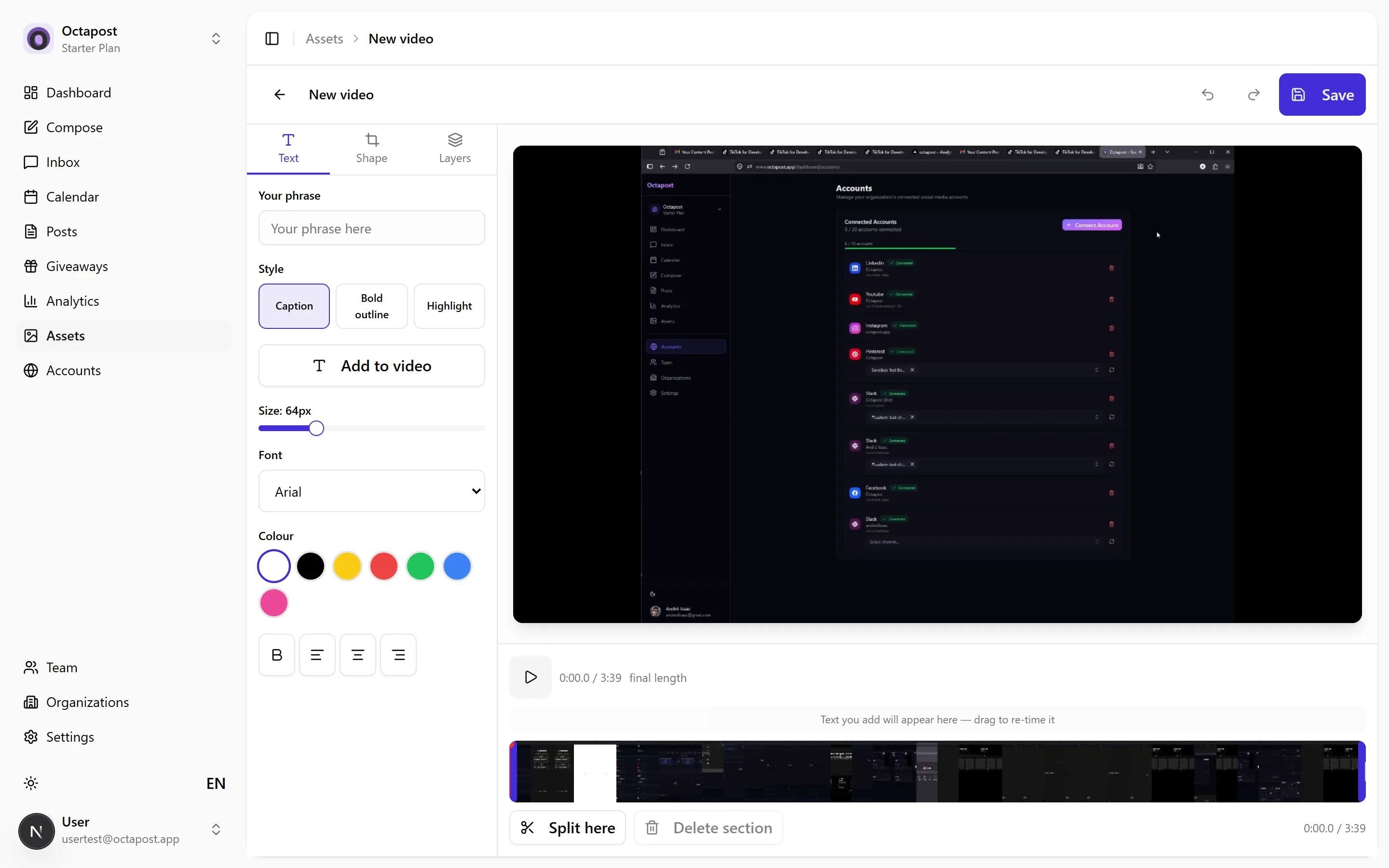Image resolution: width=1389 pixels, height=868 pixels.
Task: Click the size slider handle
Action: (x=316, y=428)
